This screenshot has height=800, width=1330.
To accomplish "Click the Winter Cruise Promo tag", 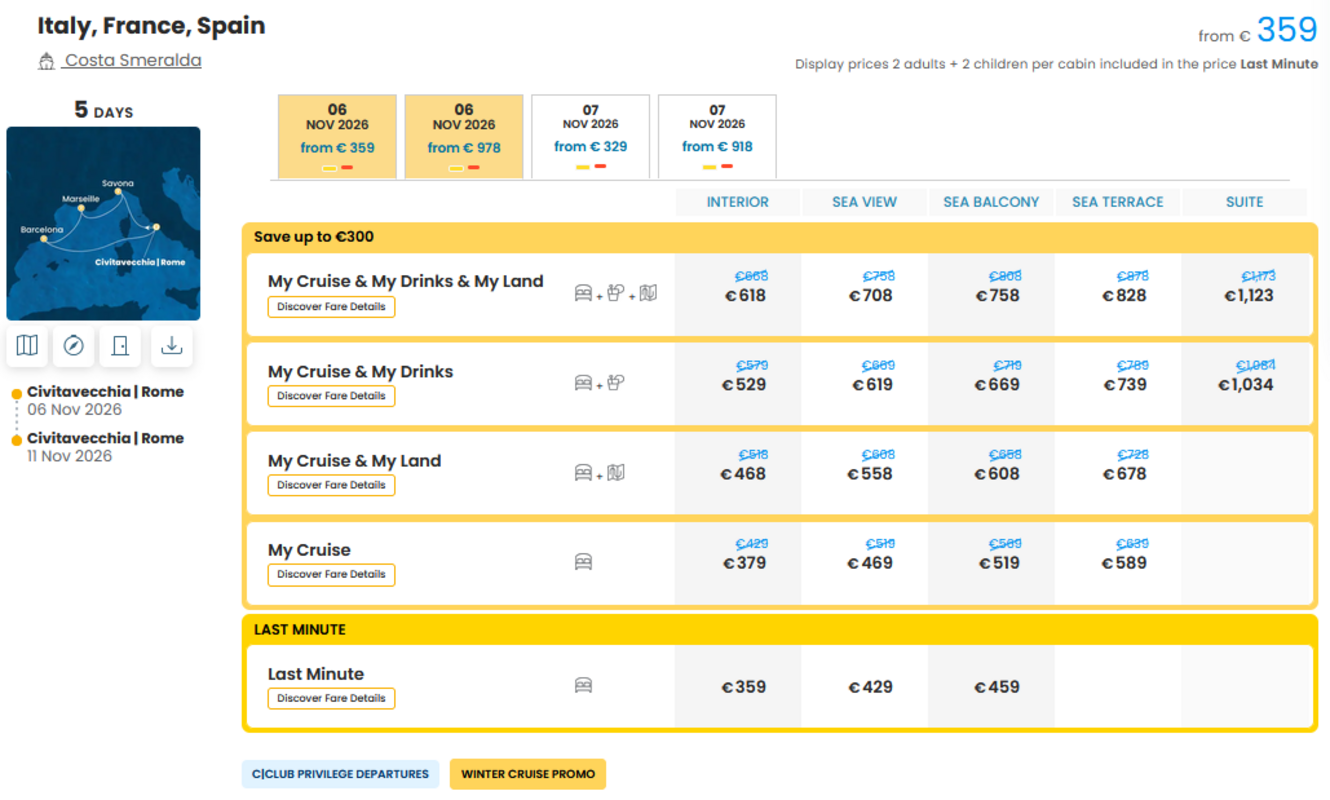I will tap(528, 774).
